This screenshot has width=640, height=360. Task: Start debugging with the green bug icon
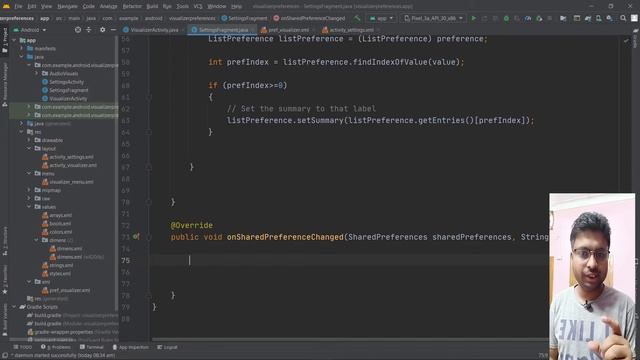pyautogui.click(x=506, y=18)
